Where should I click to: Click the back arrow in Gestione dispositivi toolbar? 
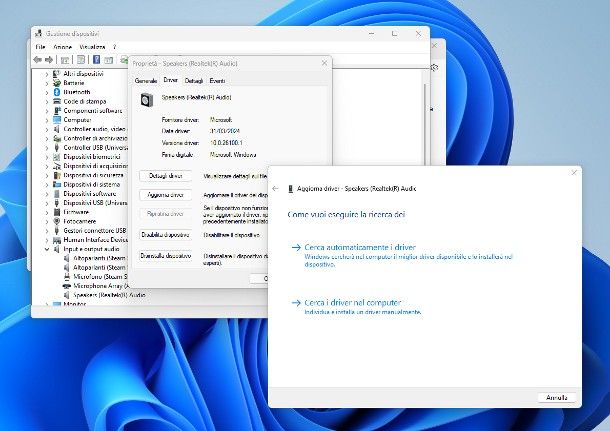[x=37, y=59]
